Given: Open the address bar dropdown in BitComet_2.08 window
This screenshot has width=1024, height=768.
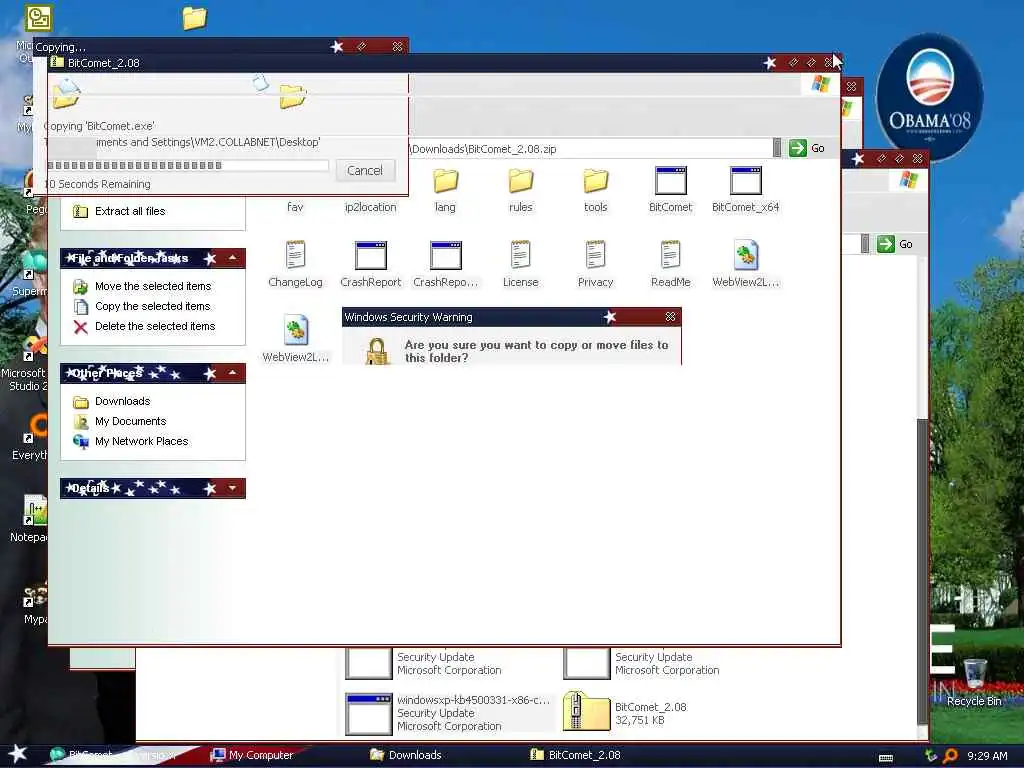Looking at the screenshot, I should [777, 148].
